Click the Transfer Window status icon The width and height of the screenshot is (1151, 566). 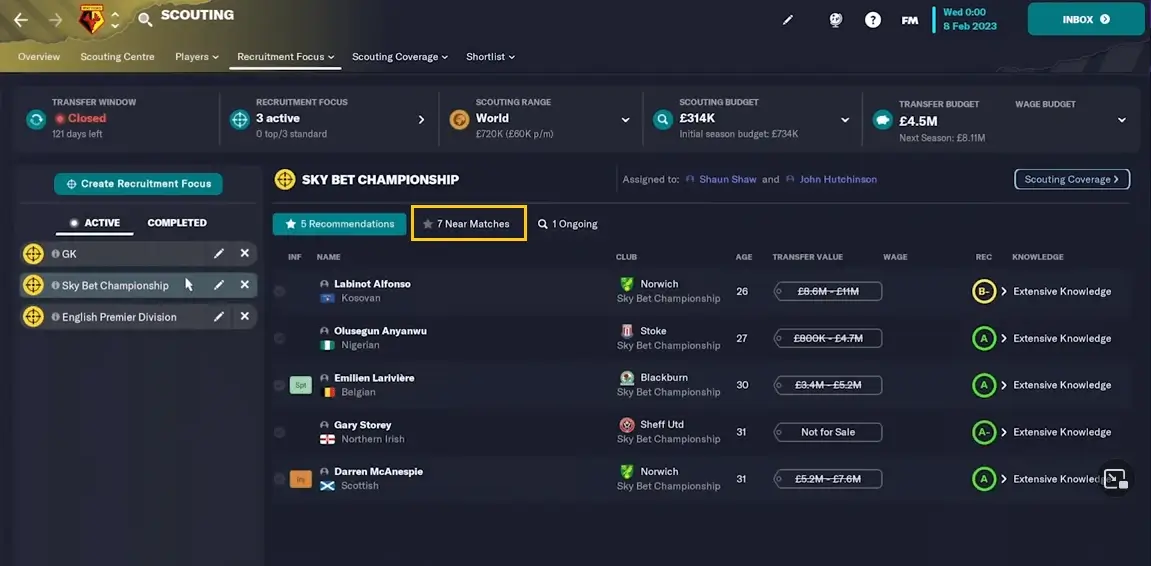pos(36,120)
